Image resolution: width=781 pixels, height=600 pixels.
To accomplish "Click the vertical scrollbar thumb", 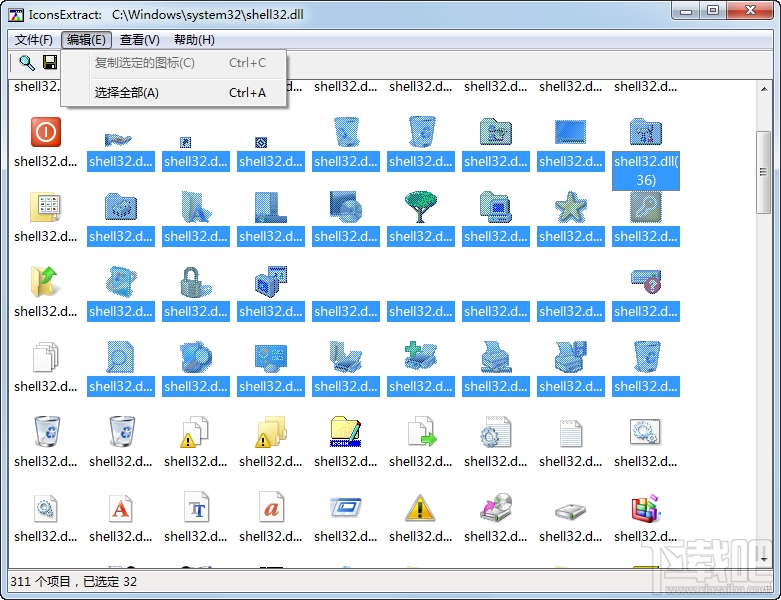I will [764, 172].
